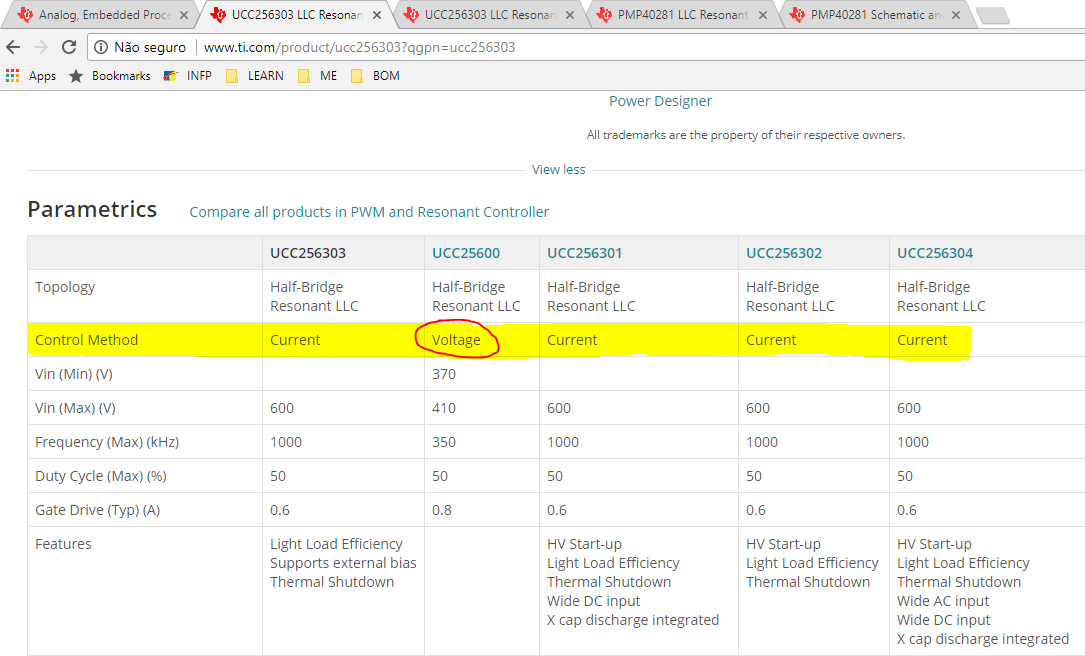Viewport: 1085px width, 656px height.
Task: Open the UCC256301 product link
Action: [x=584, y=253]
